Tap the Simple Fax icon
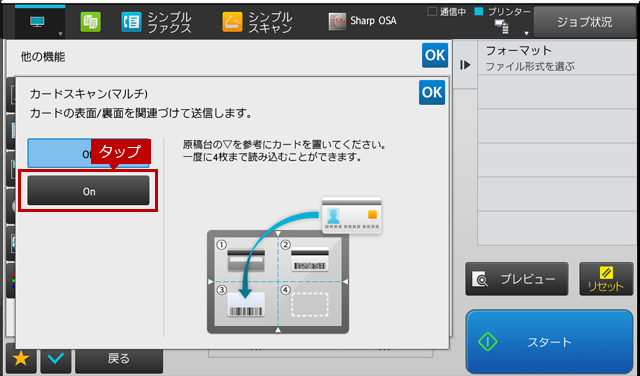The height and width of the screenshot is (376, 640). [x=131, y=22]
